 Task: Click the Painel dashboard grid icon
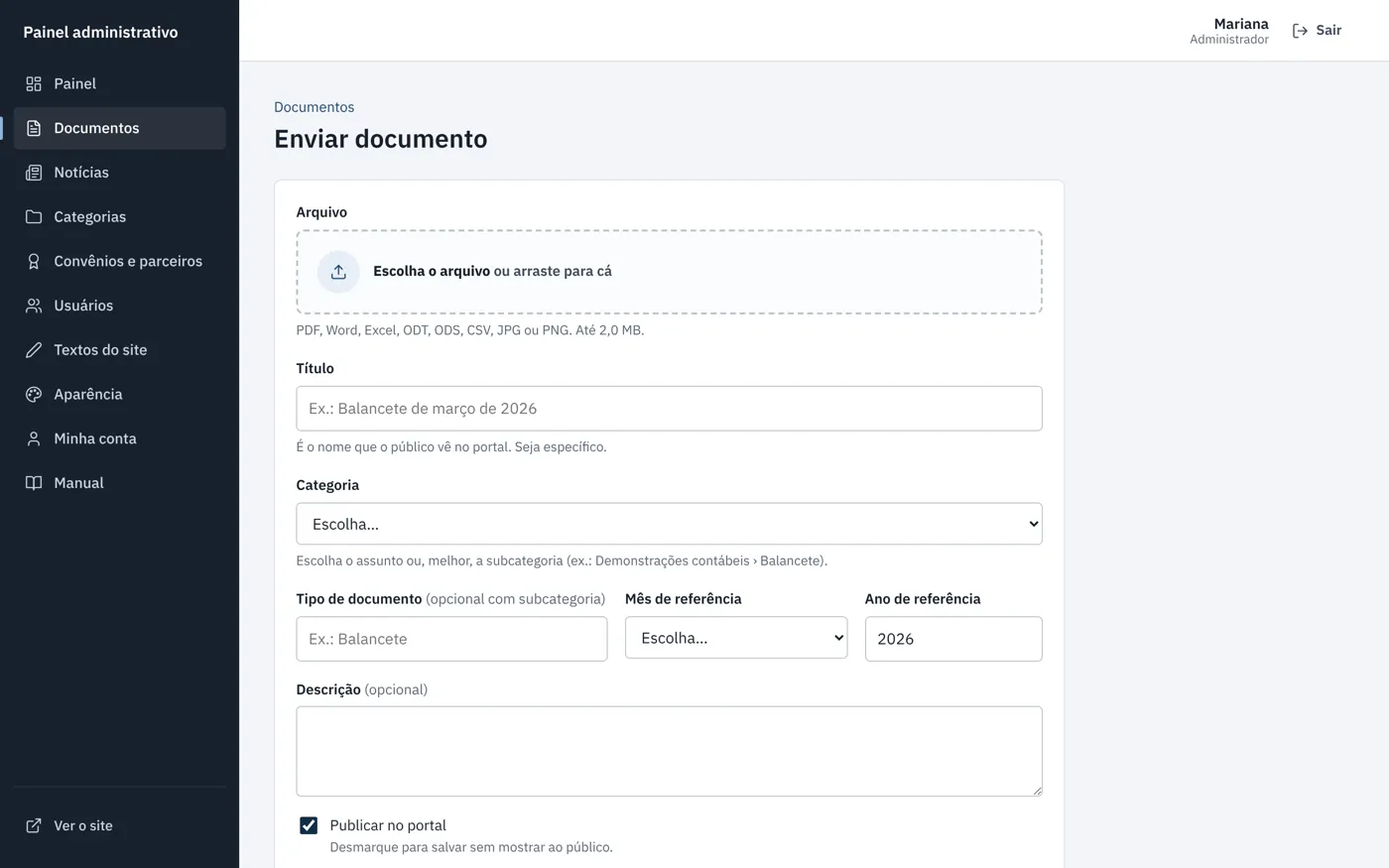tap(34, 84)
